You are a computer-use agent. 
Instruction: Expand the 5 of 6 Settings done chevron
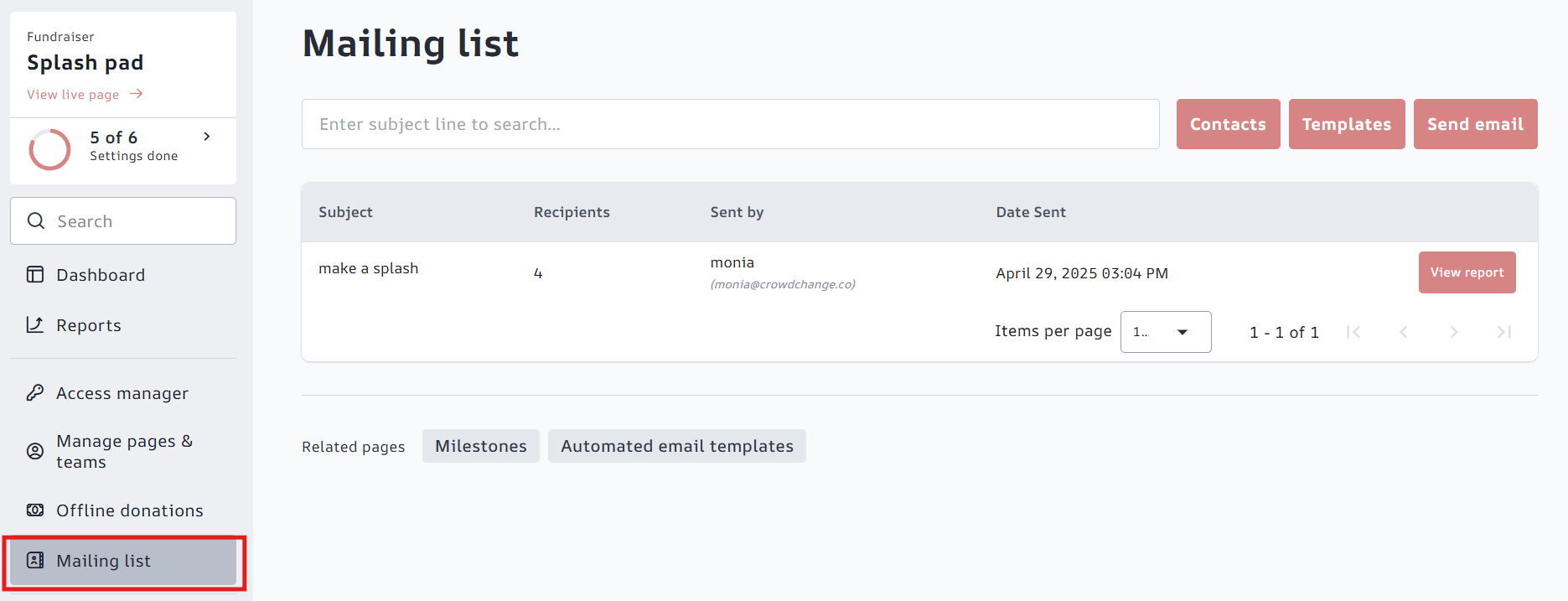207,137
